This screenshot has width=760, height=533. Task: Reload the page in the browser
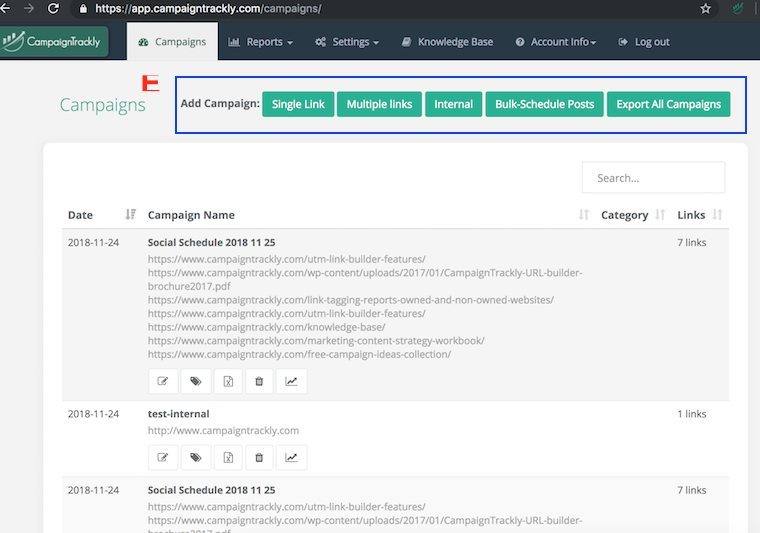pos(53,8)
